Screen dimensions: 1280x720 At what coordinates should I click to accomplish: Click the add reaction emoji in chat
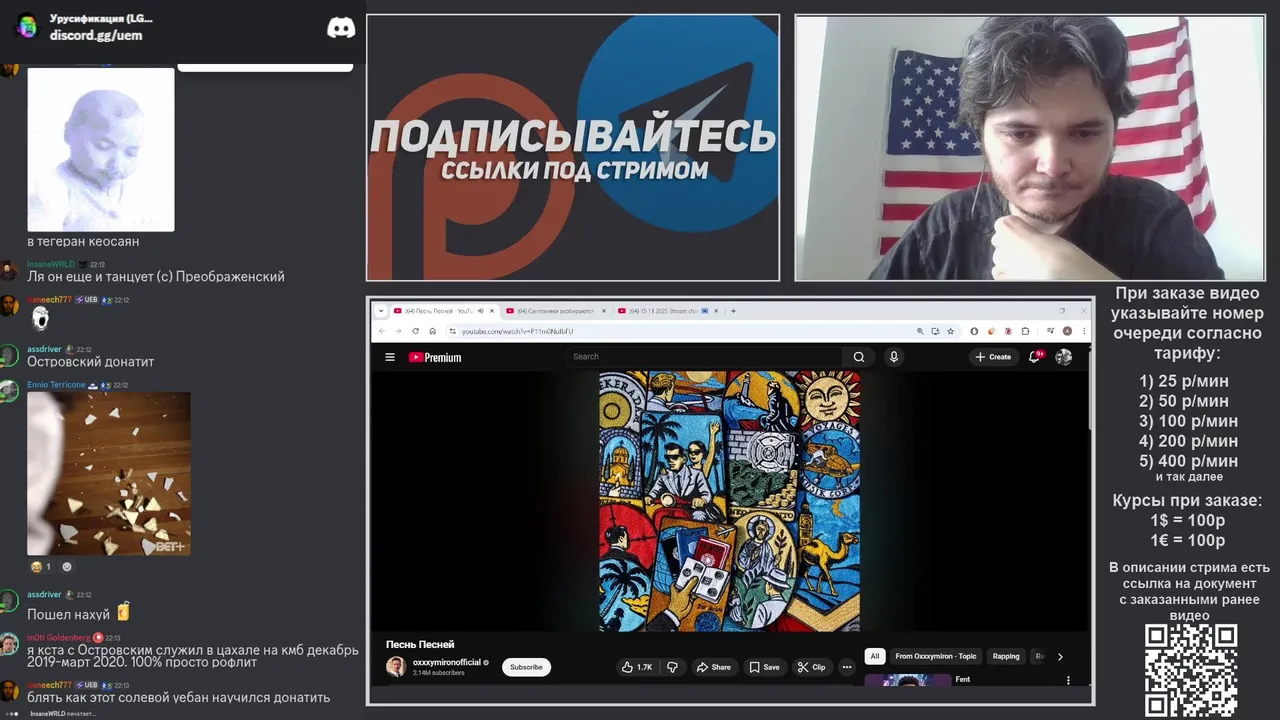pos(67,567)
